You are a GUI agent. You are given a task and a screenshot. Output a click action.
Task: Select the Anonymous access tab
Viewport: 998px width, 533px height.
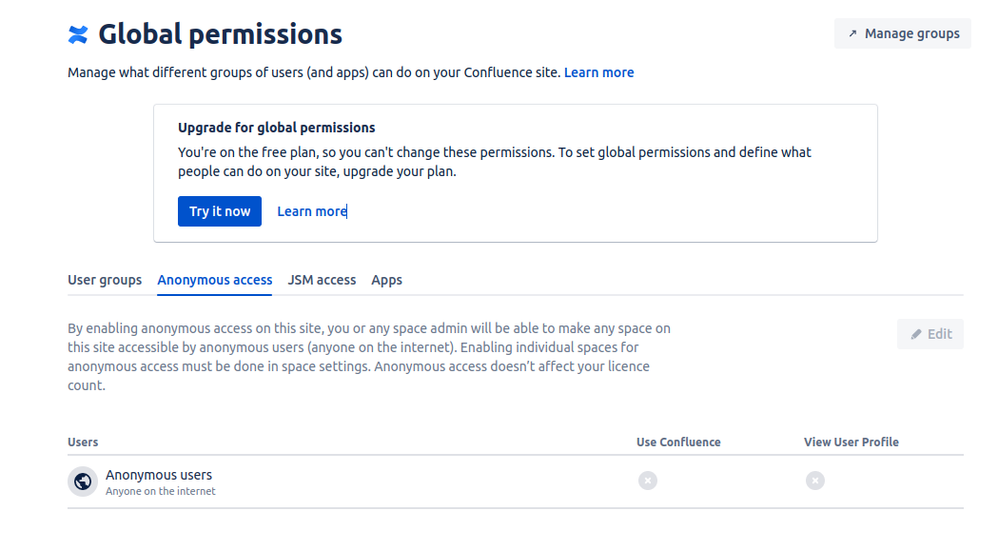(x=214, y=280)
